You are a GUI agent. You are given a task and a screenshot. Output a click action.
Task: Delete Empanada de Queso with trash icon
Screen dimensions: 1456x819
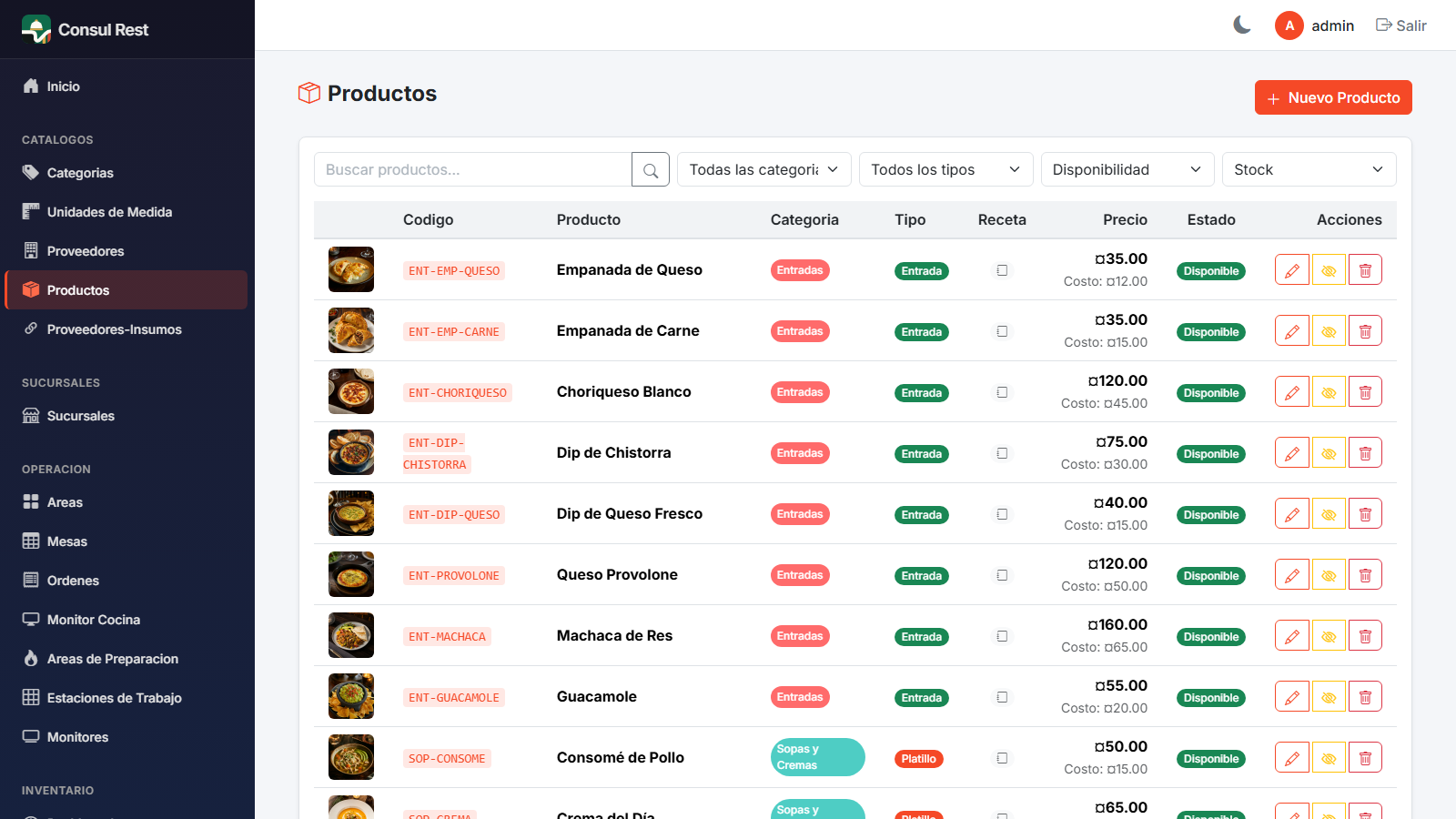1365,270
